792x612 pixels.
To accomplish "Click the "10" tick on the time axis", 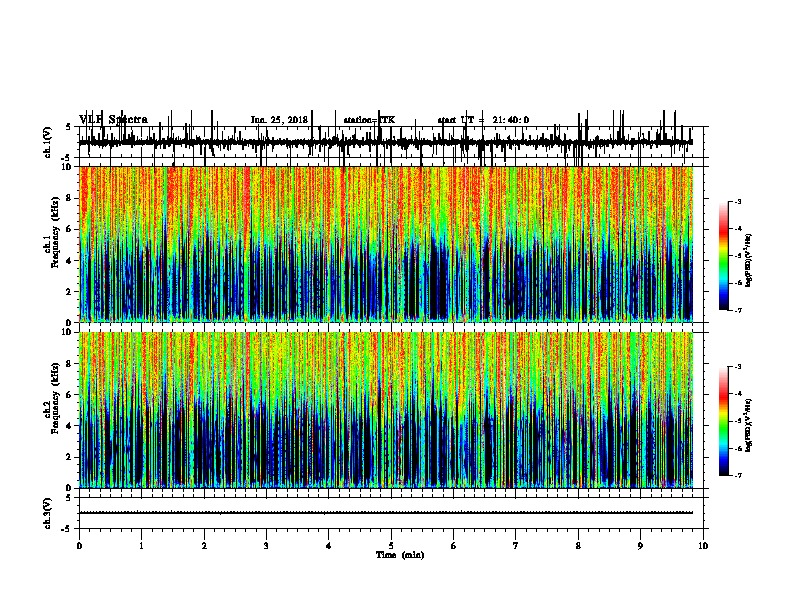I will point(703,546).
